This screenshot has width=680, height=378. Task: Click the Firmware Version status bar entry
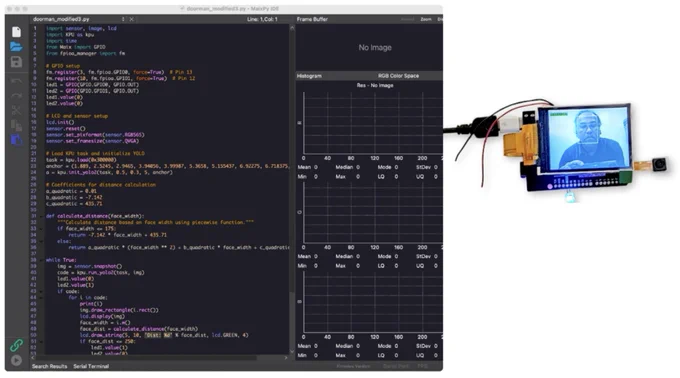(353, 366)
